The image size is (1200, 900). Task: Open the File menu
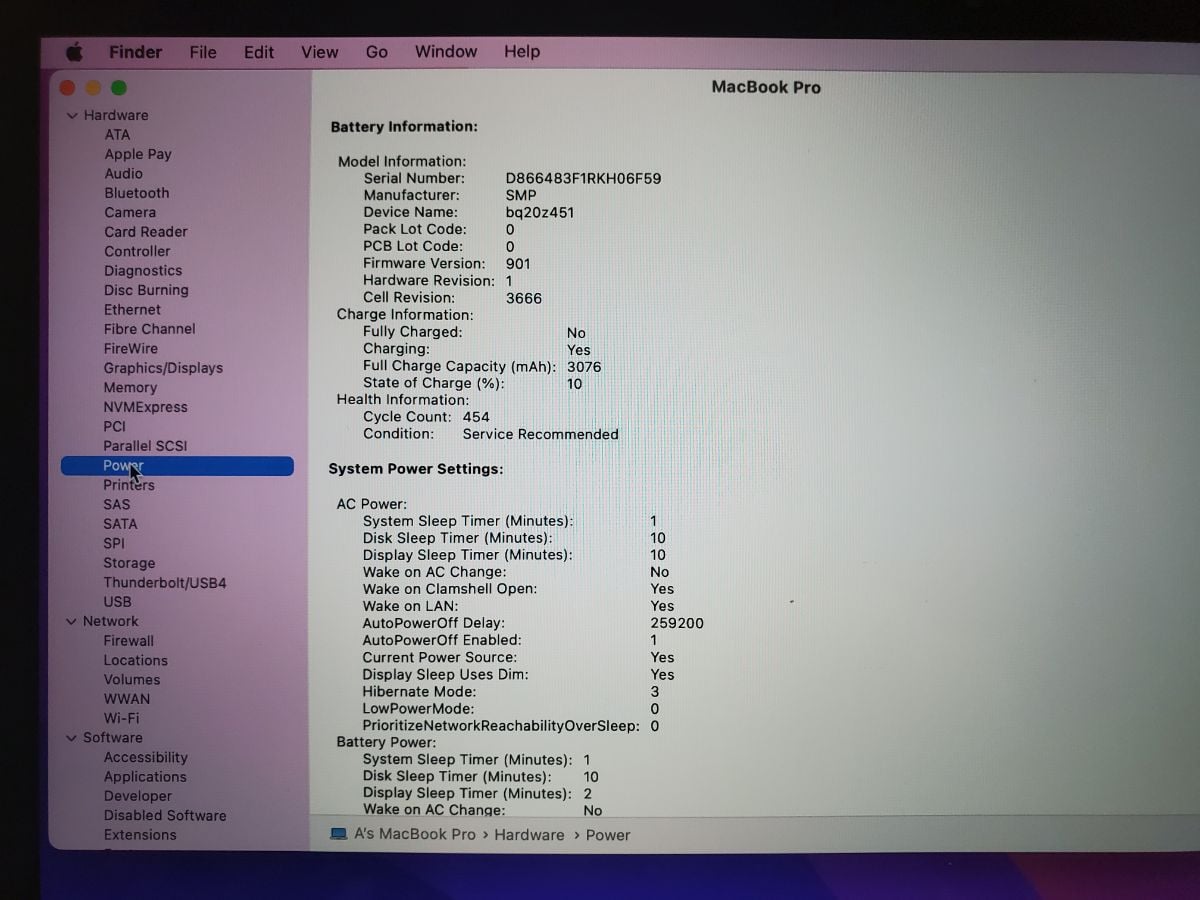point(203,52)
